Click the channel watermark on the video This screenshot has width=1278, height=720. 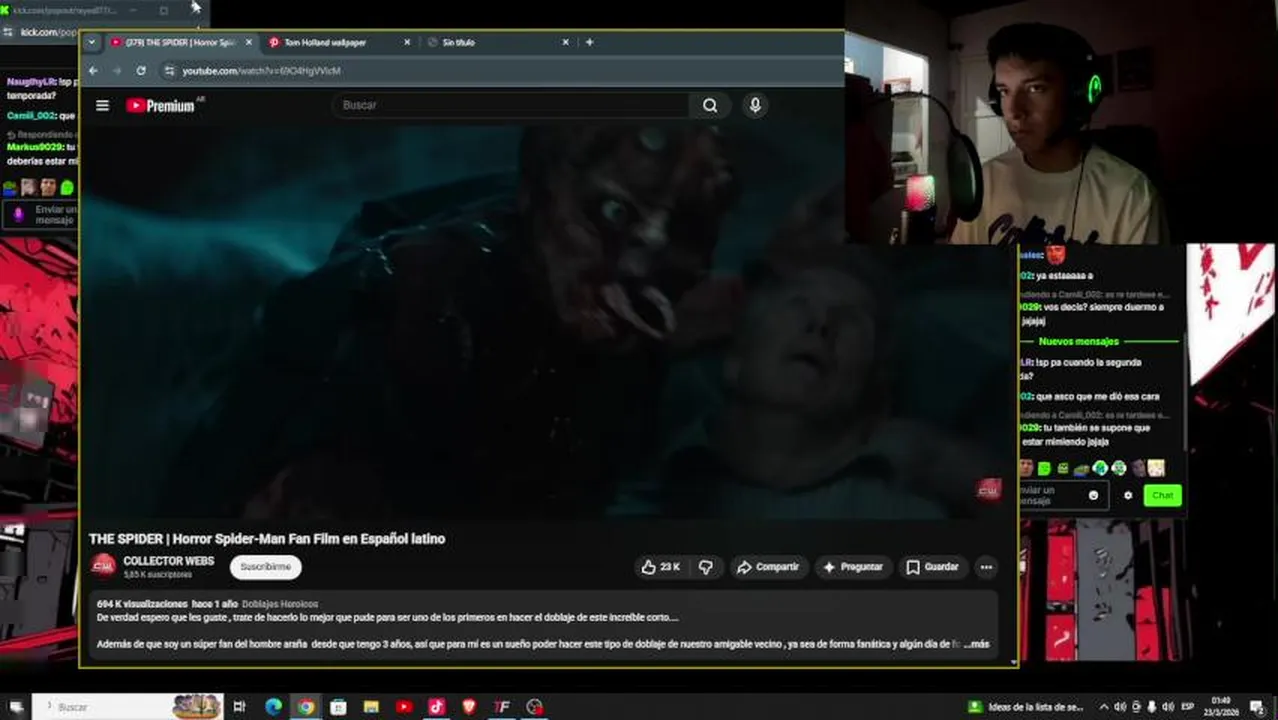[x=989, y=490]
